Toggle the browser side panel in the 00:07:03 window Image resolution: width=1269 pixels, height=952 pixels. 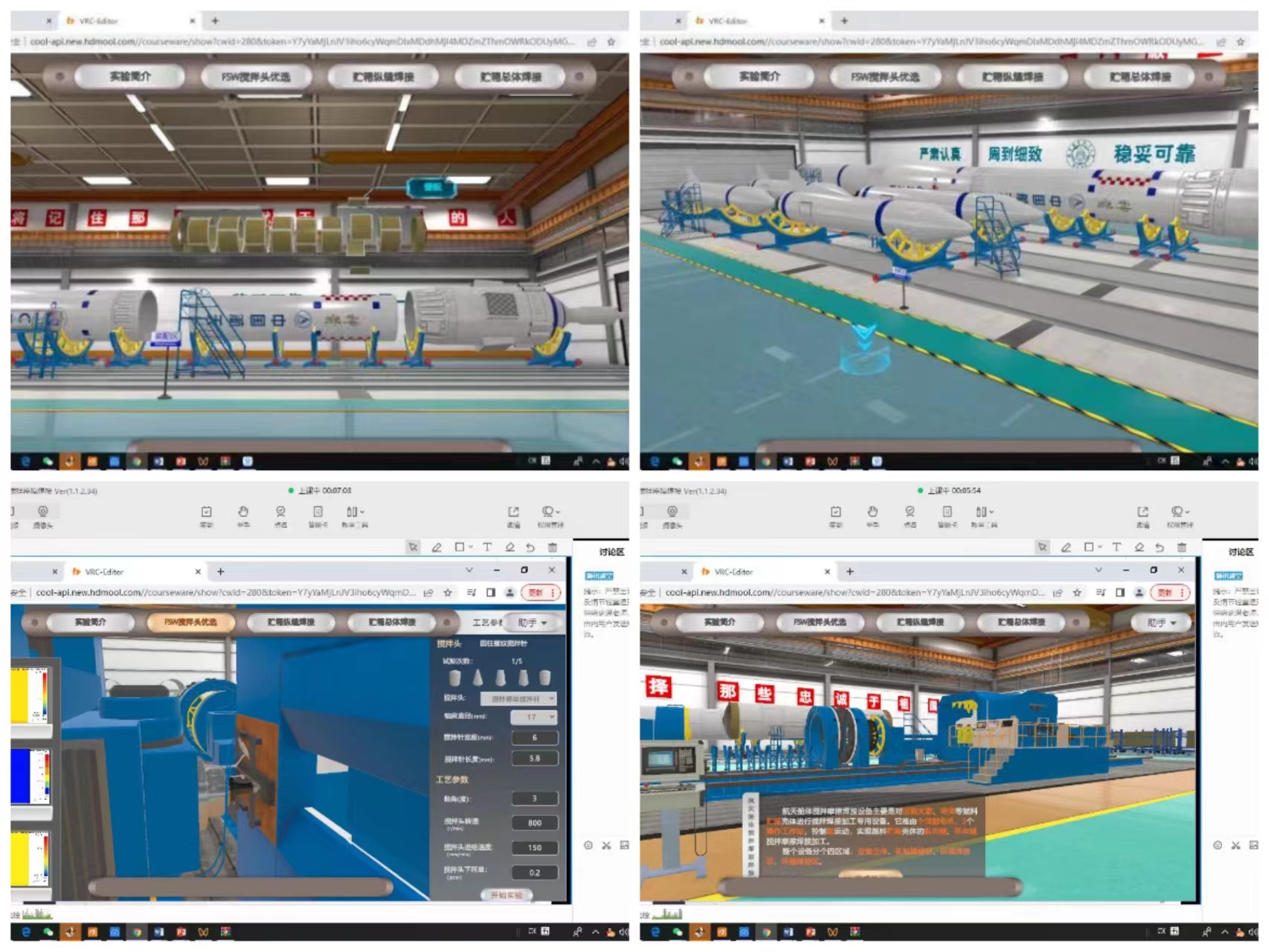491,593
